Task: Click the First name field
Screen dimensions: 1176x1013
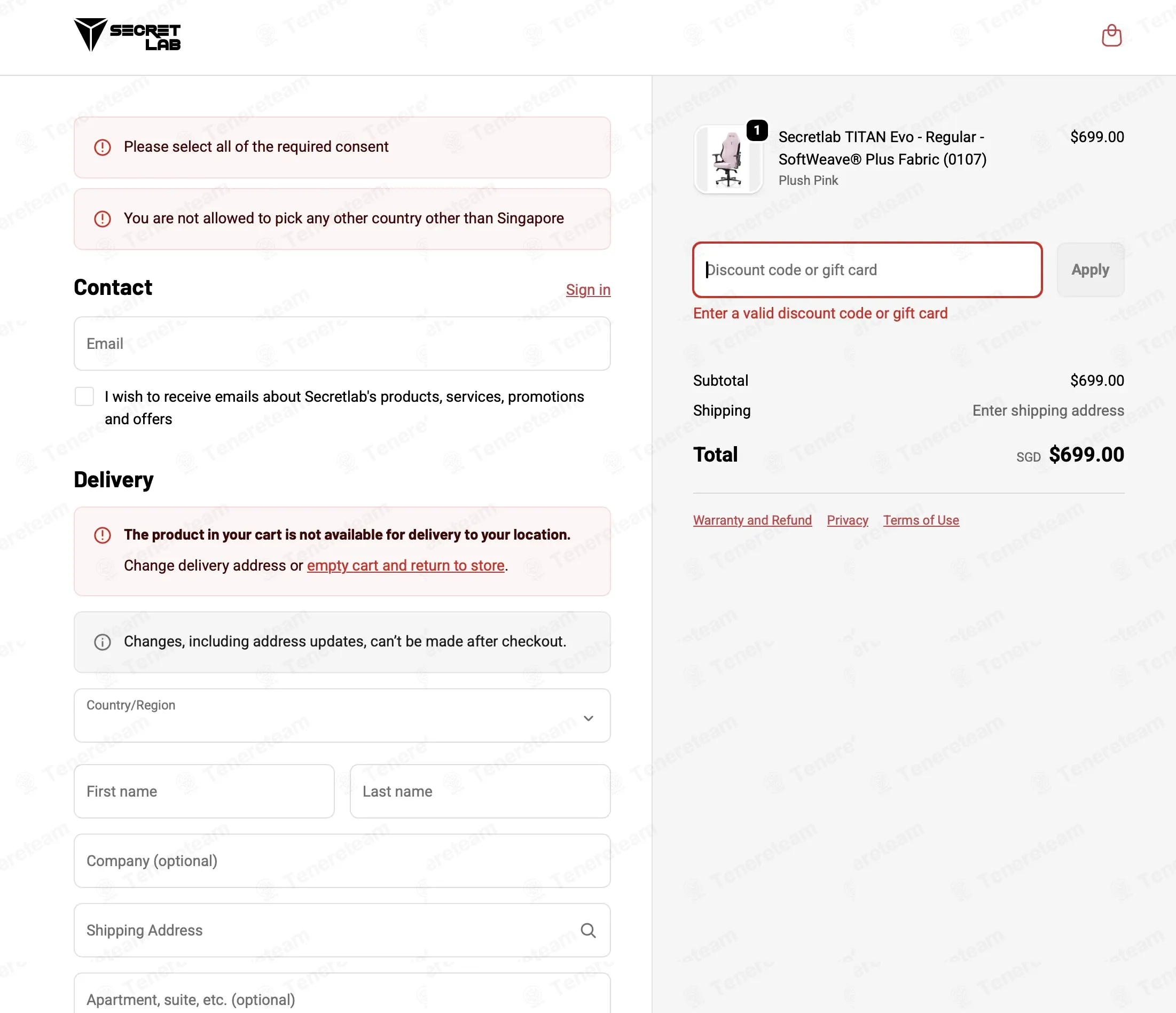Action: 205,791
